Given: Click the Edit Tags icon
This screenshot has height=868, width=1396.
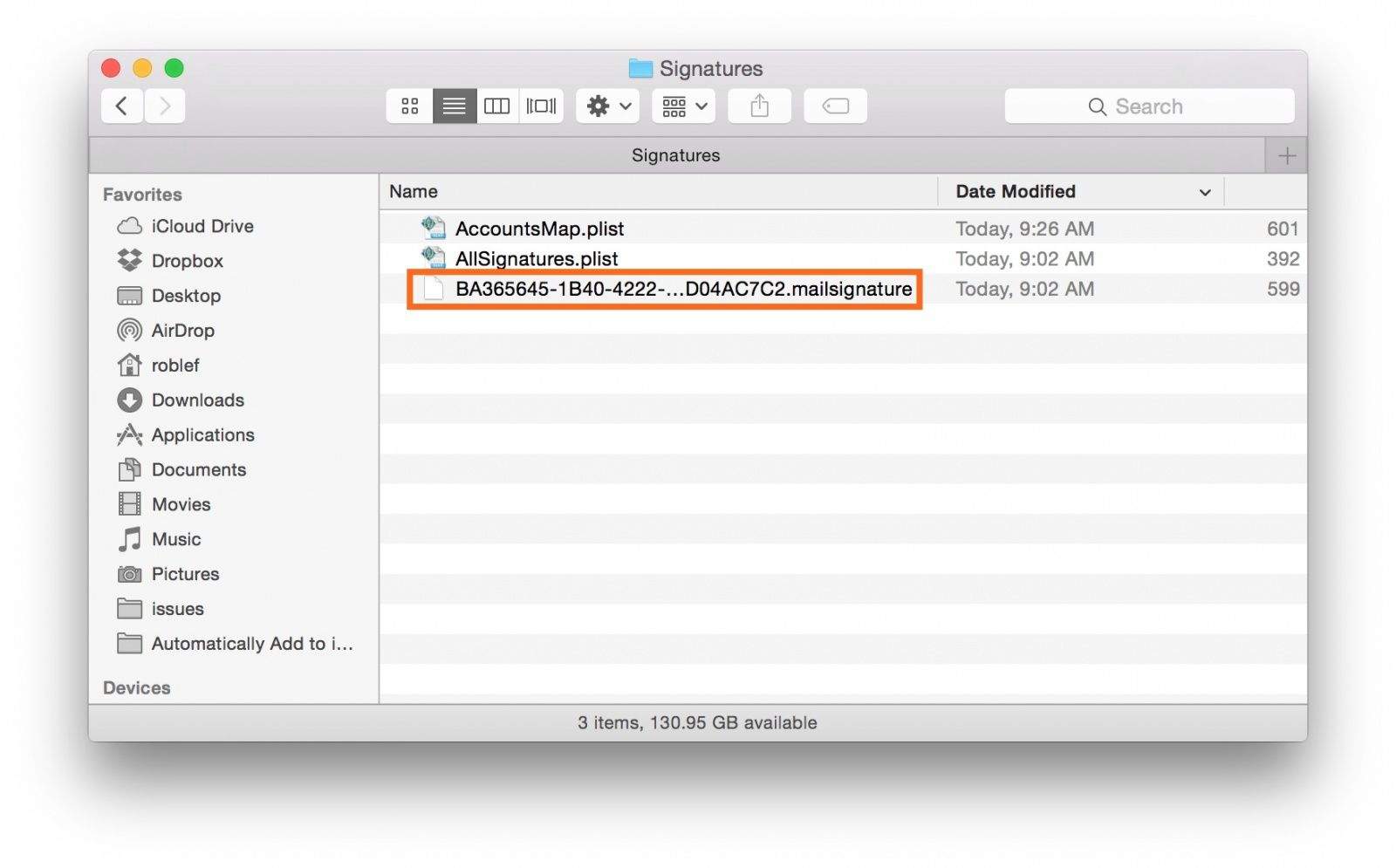Looking at the screenshot, I should [835, 106].
